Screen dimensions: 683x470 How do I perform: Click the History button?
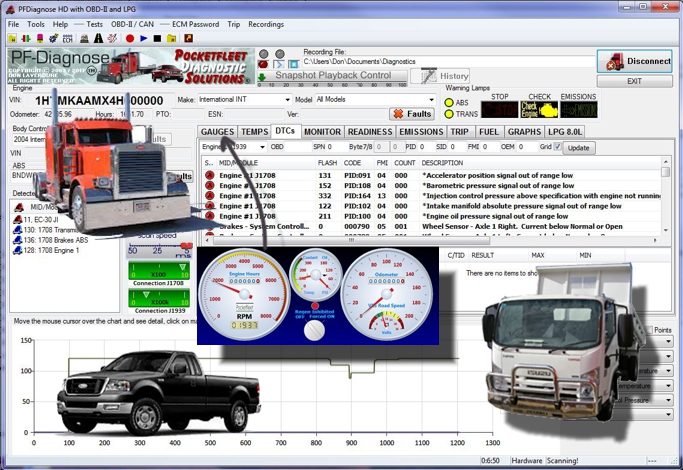click(x=440, y=76)
